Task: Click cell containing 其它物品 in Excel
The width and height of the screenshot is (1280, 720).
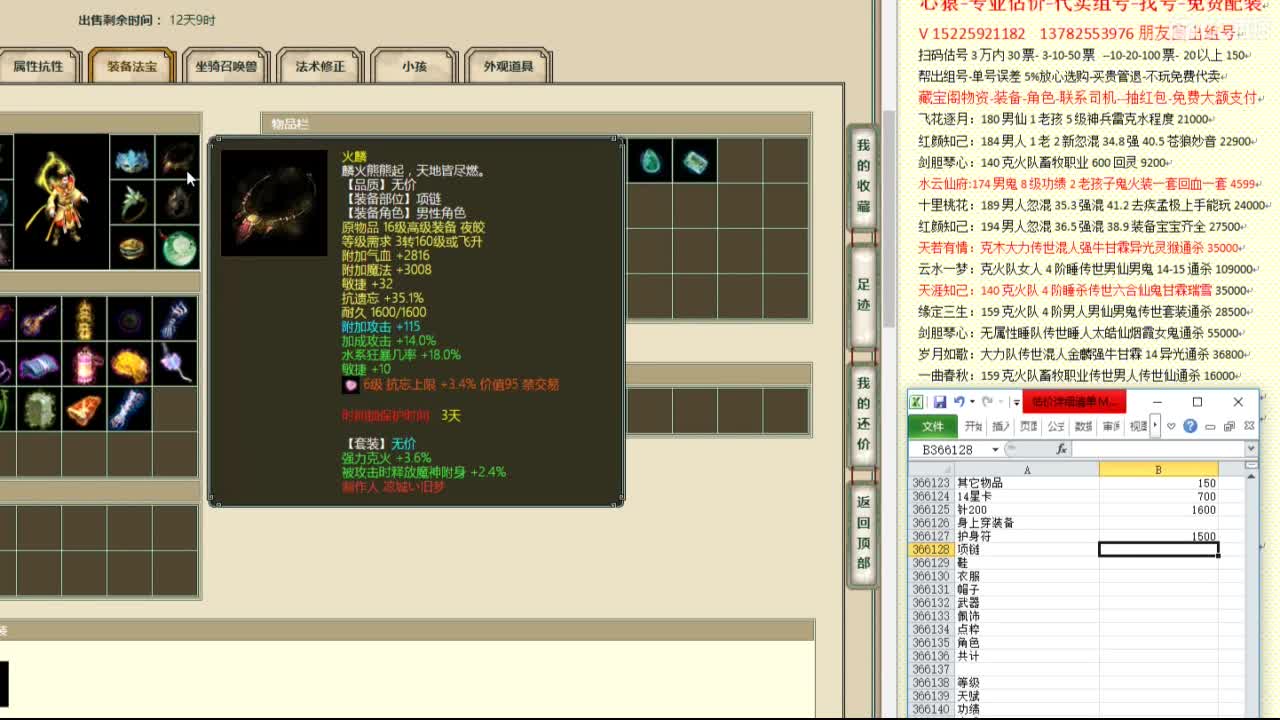Action: click(1027, 483)
